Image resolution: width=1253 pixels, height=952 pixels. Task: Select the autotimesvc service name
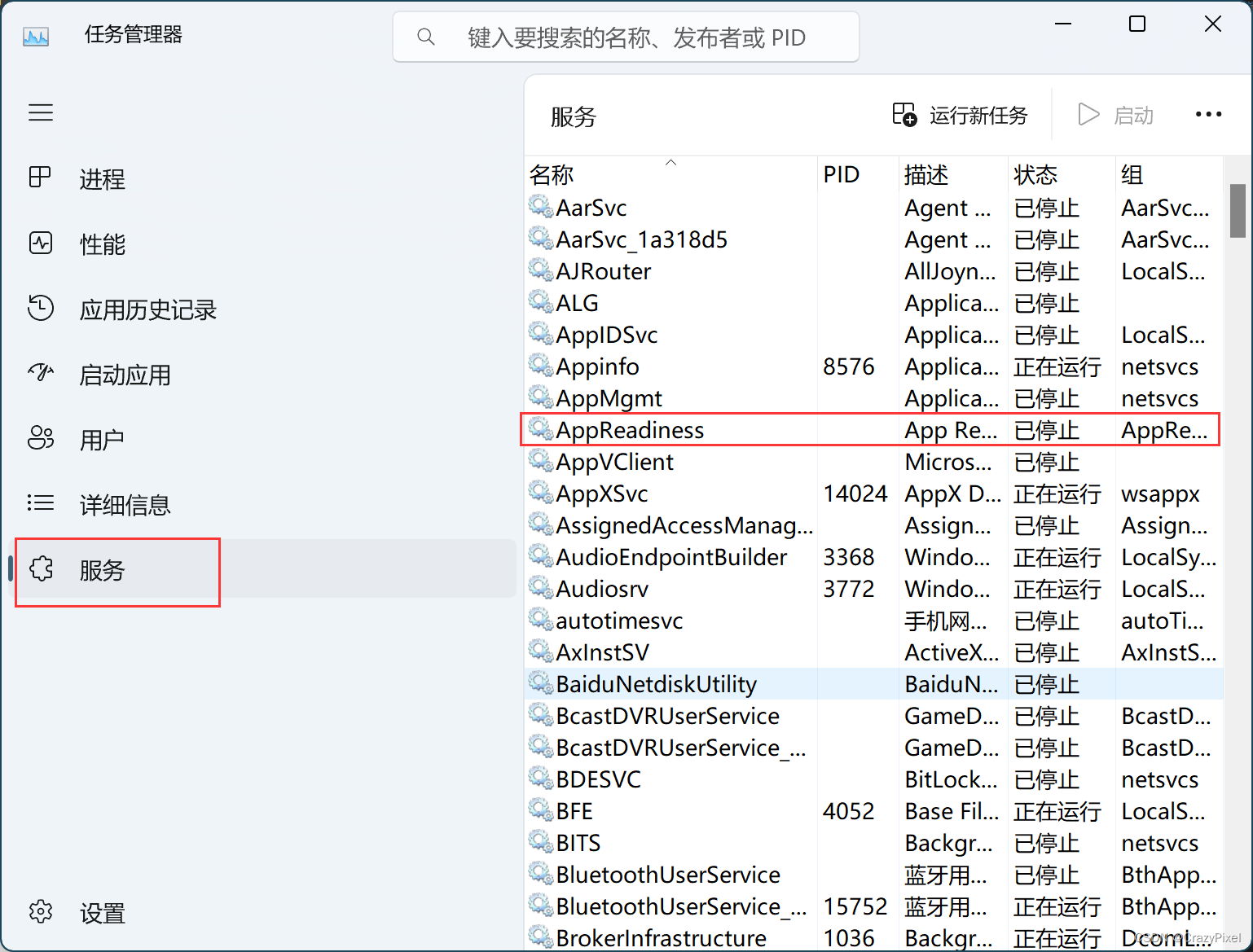click(x=620, y=621)
